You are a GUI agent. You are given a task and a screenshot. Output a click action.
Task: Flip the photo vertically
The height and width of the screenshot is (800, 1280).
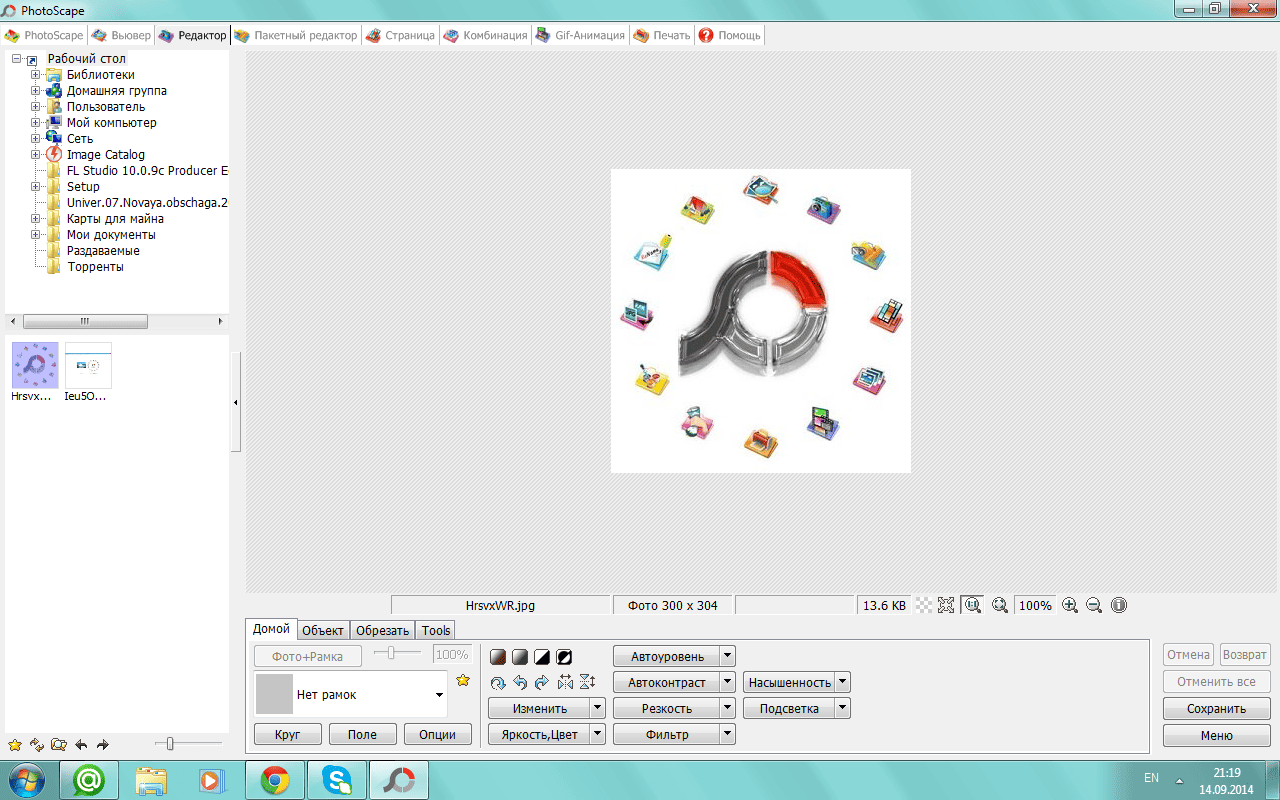[x=587, y=682]
